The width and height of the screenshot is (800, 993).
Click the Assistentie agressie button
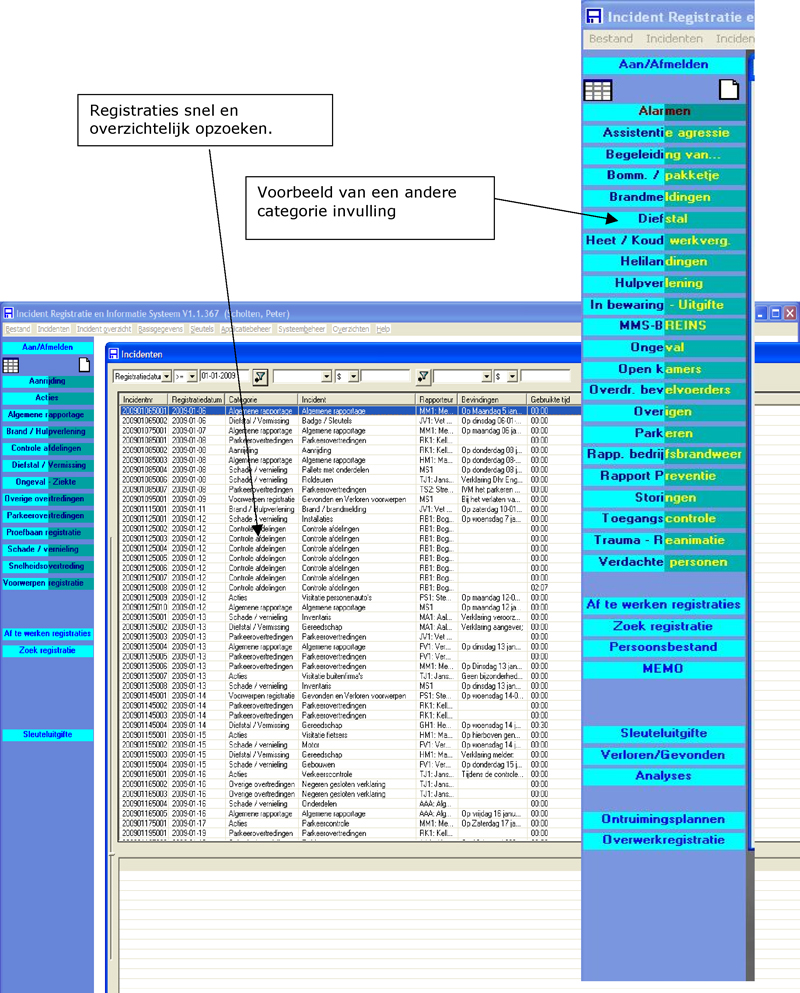coord(664,133)
